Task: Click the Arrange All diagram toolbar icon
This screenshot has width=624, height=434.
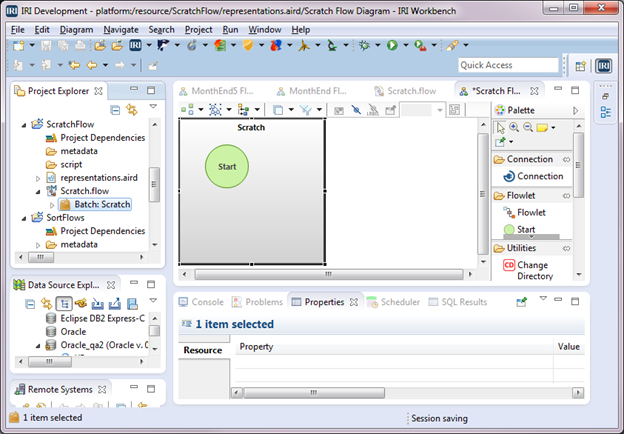Action: pyautogui.click(x=187, y=109)
